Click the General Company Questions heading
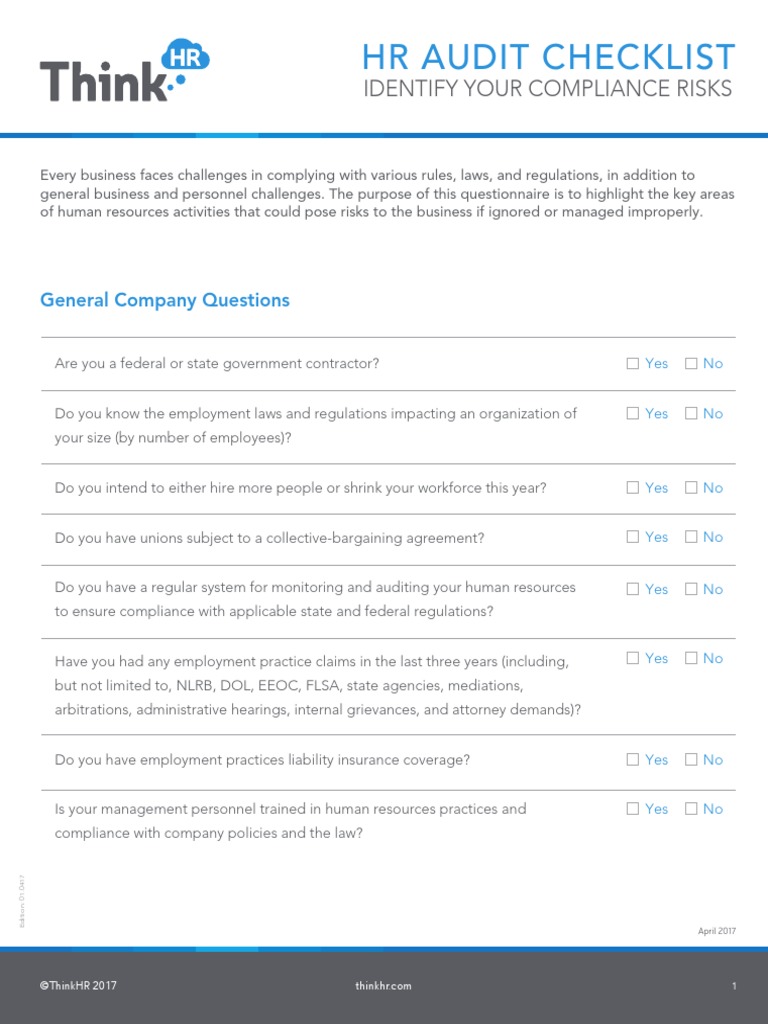The width and height of the screenshot is (768, 1024). pos(165,300)
